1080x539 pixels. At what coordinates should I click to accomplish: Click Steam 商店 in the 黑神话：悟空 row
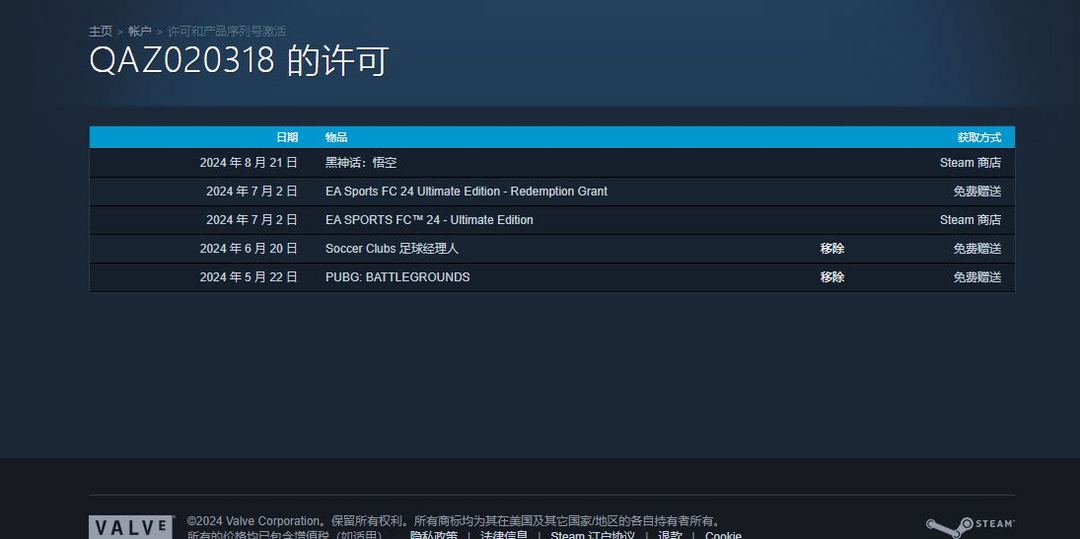coord(970,163)
